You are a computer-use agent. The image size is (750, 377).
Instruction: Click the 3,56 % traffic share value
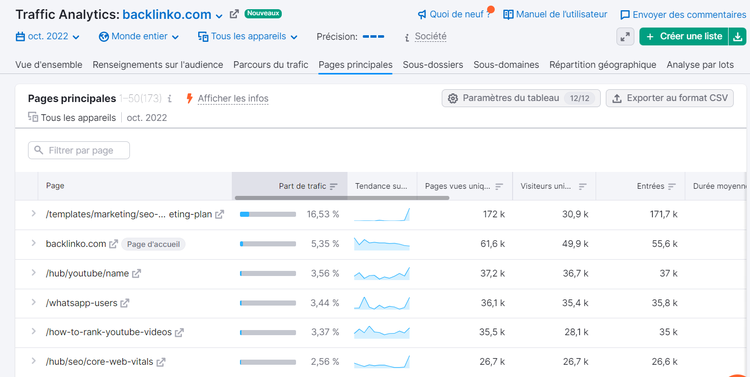tap(325, 274)
